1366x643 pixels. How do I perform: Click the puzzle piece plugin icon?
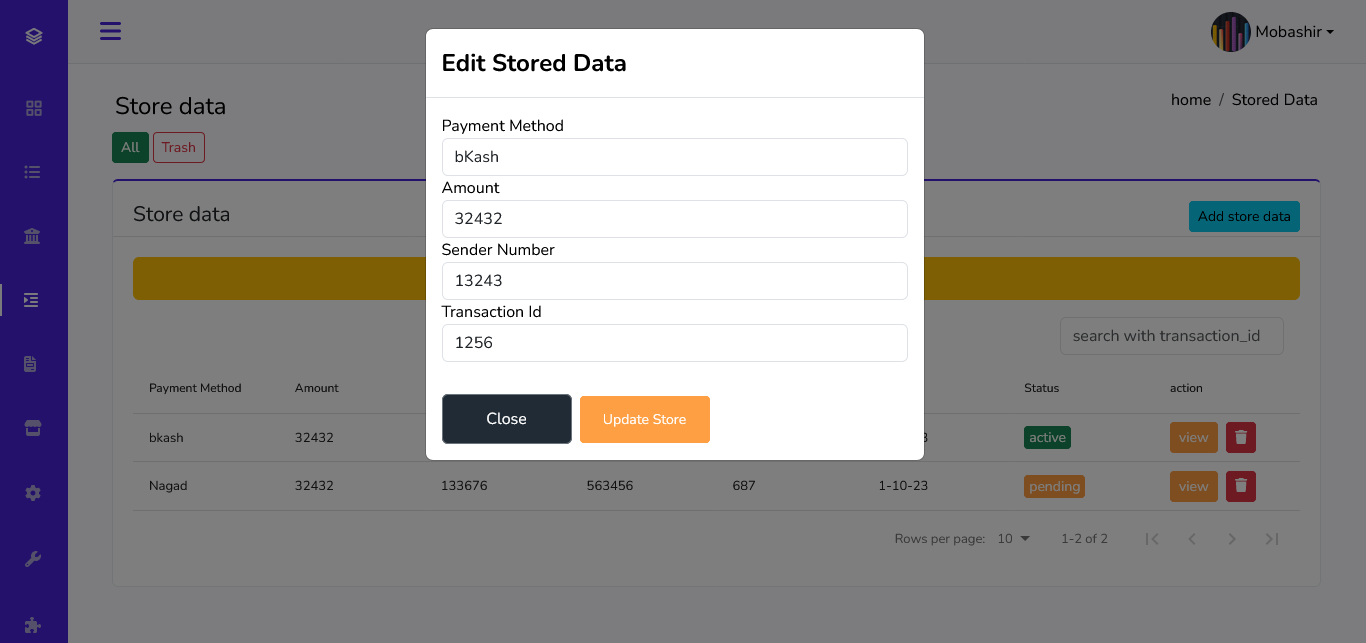click(33, 625)
